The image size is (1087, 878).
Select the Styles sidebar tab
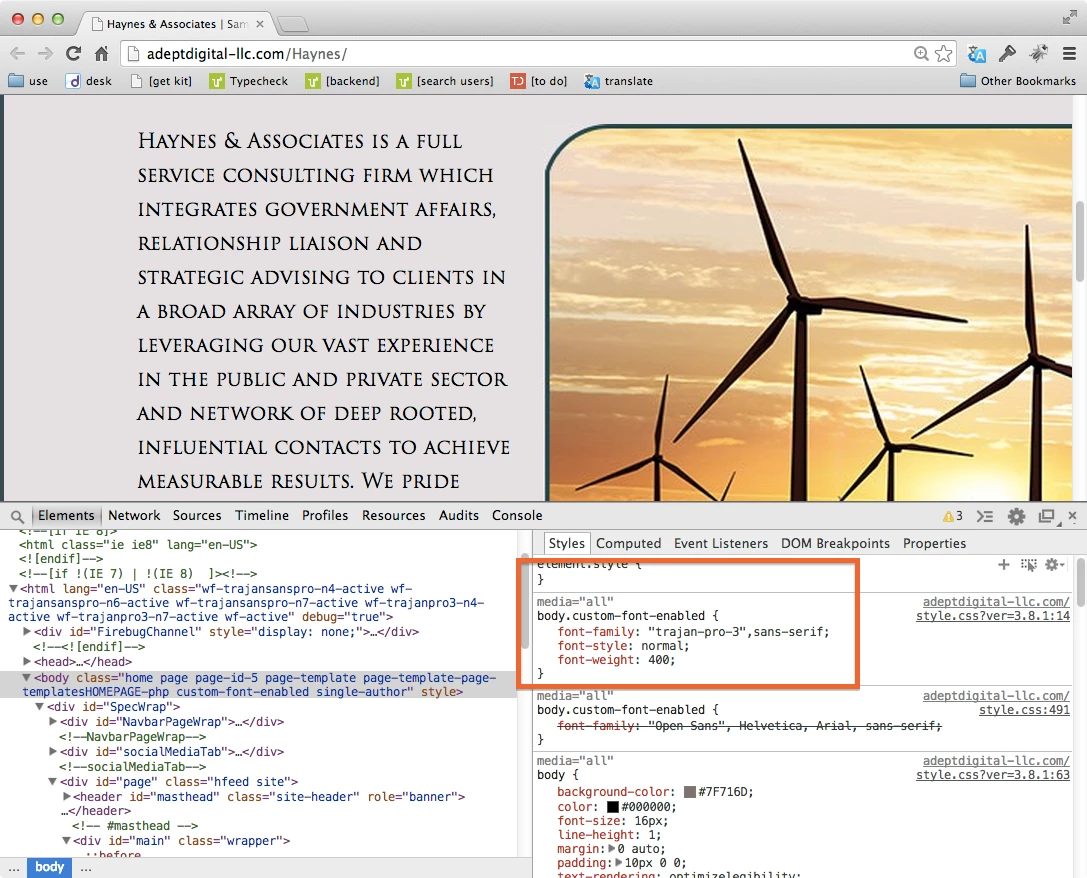pos(566,543)
